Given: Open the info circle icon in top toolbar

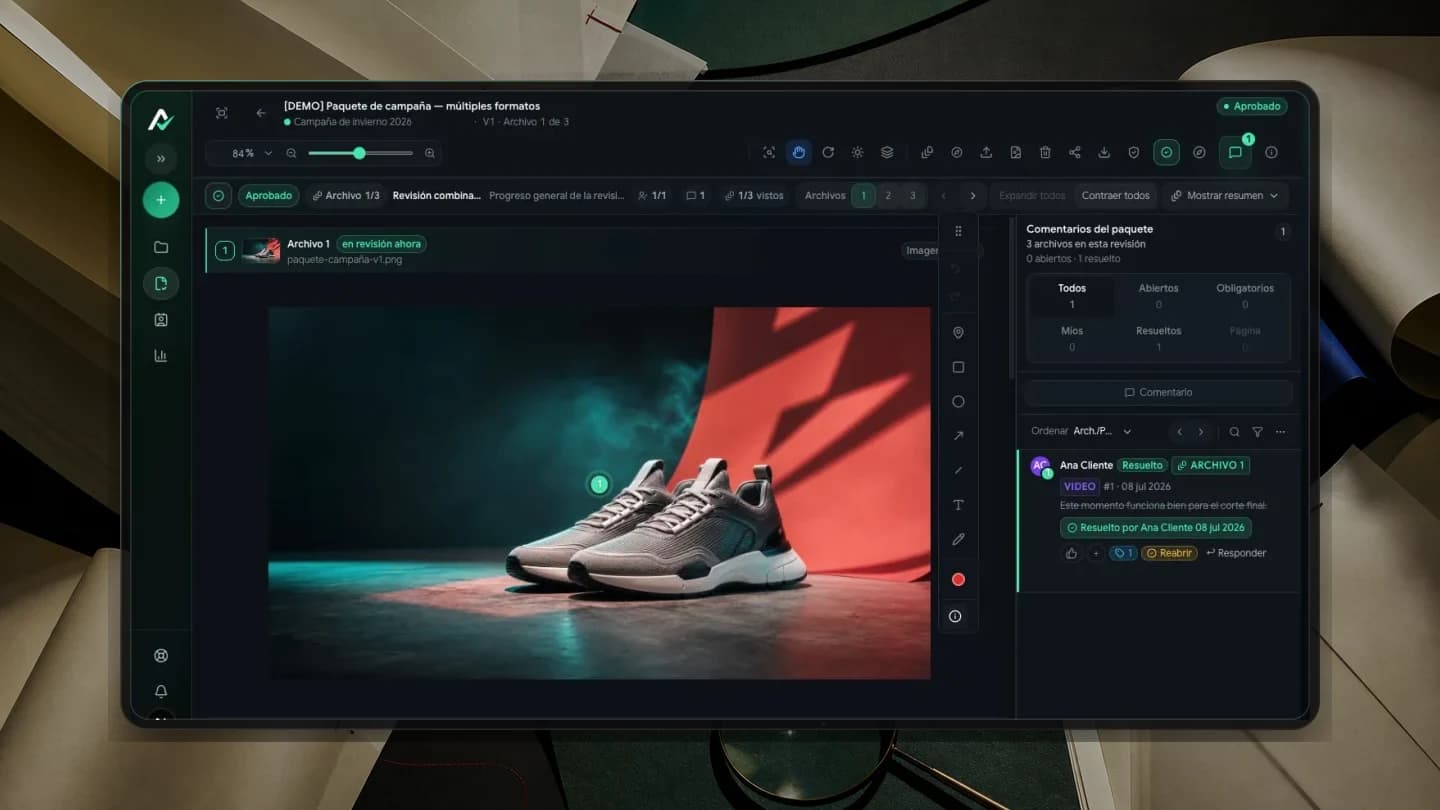Looking at the screenshot, I should pyautogui.click(x=1271, y=153).
